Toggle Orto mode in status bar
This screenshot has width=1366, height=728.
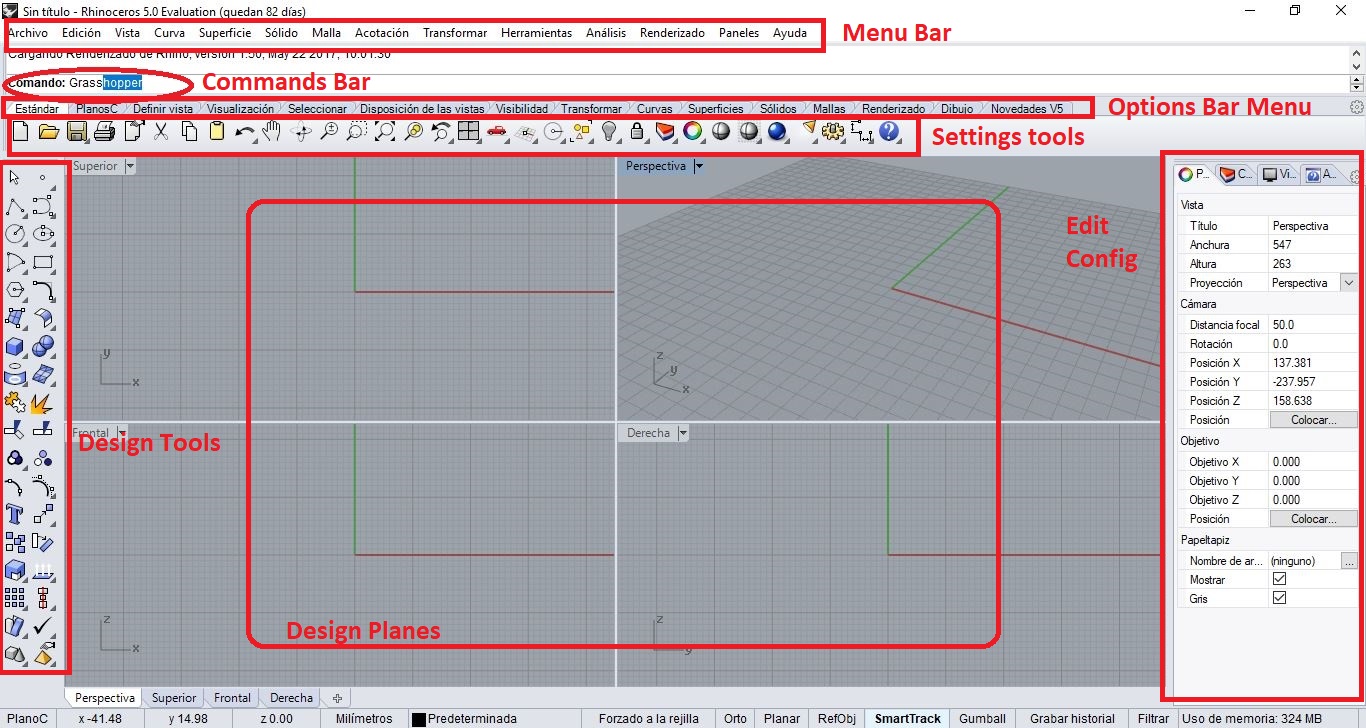pyautogui.click(x=735, y=718)
